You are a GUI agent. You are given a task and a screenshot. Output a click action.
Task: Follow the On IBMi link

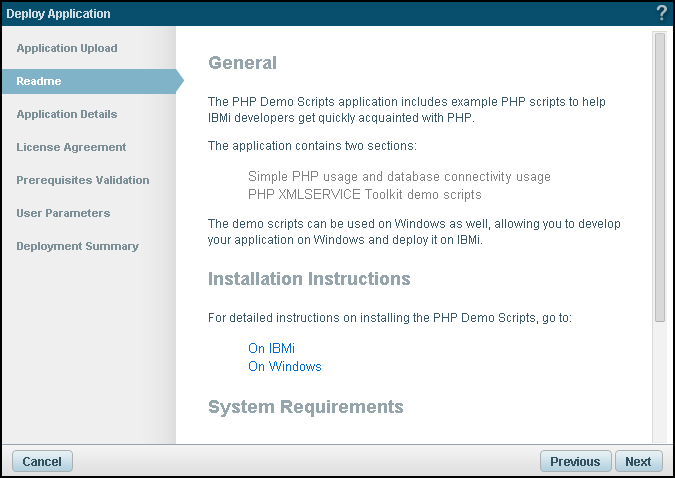[x=271, y=348]
